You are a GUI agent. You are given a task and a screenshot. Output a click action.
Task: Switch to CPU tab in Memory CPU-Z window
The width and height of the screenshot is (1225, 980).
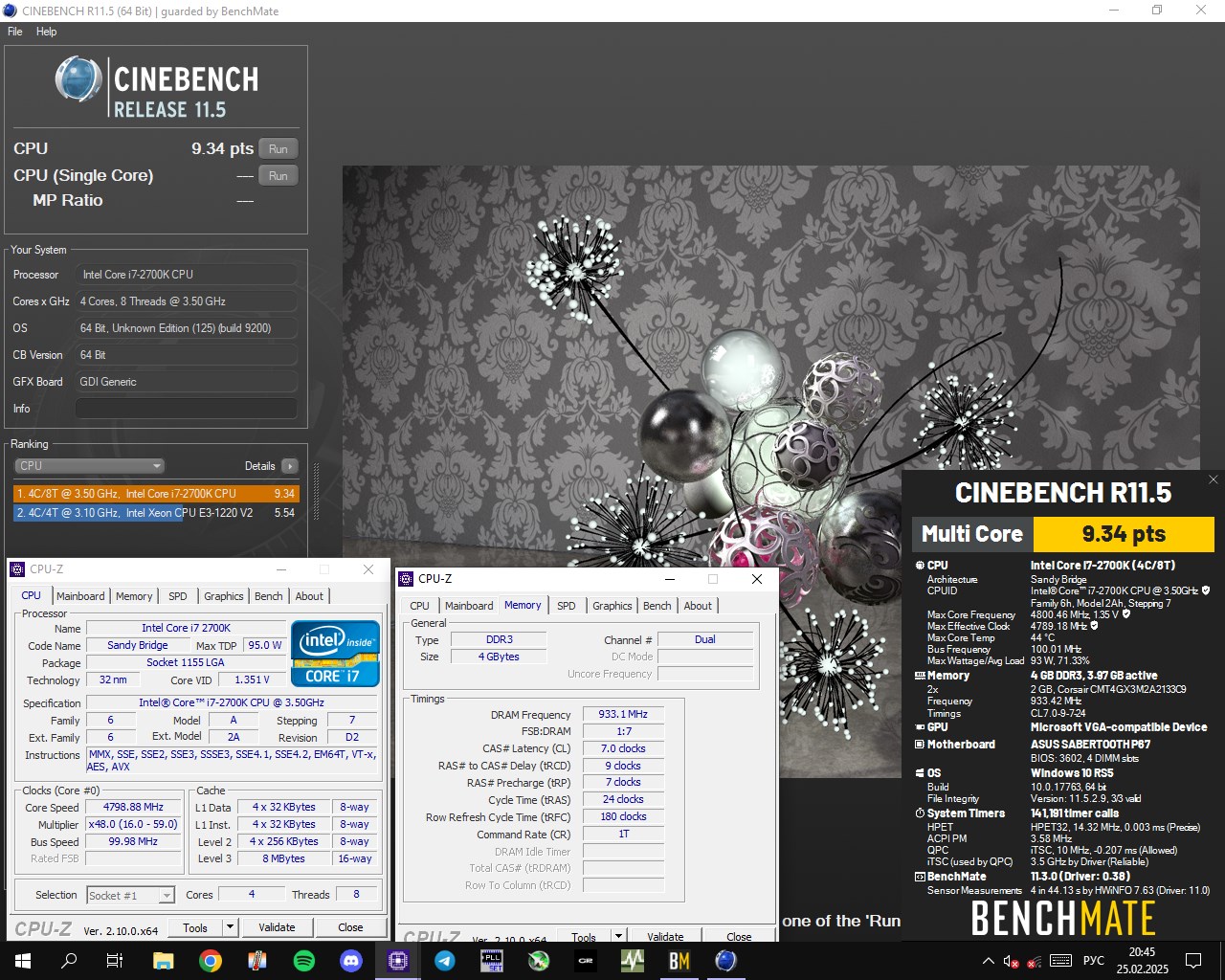click(x=419, y=606)
